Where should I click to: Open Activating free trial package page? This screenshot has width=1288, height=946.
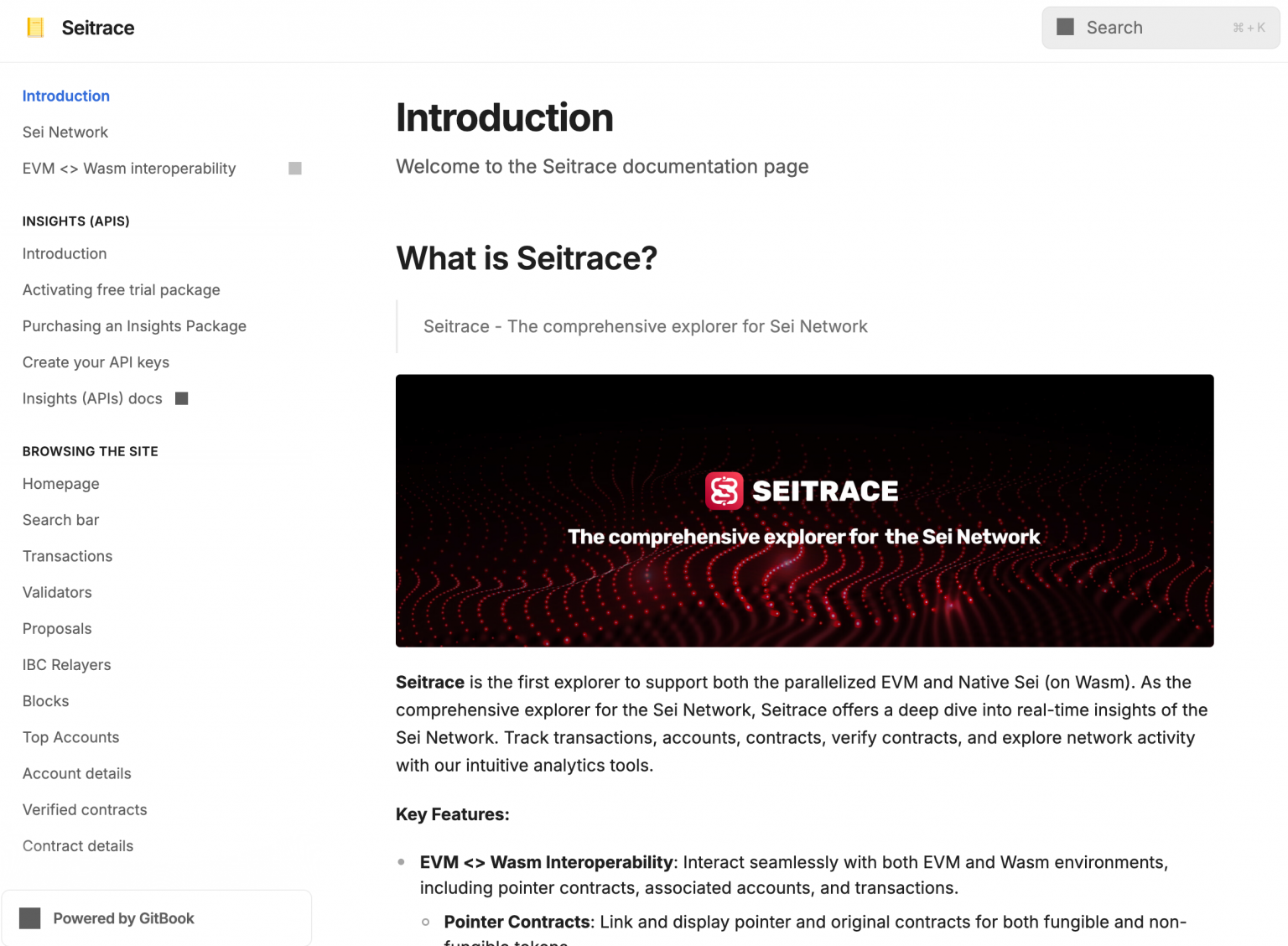122,290
